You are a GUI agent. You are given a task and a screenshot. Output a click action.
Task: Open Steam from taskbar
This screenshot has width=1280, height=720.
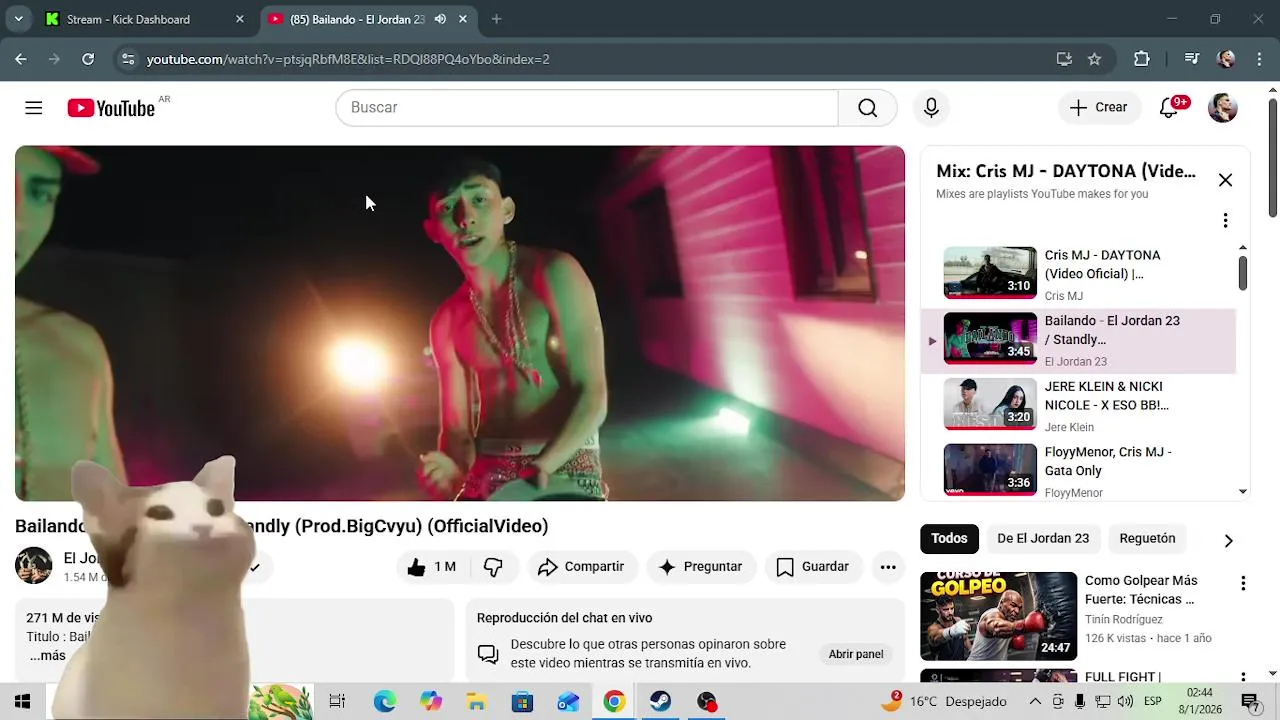tap(660, 702)
